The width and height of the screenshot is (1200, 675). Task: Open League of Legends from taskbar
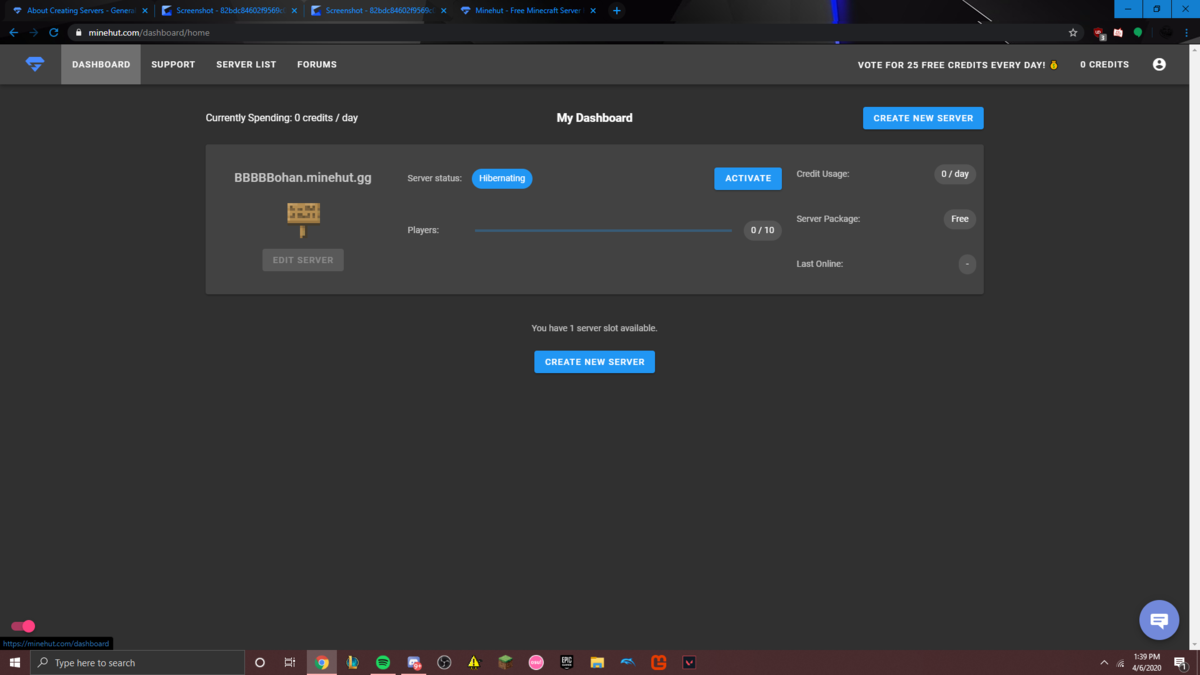point(352,662)
